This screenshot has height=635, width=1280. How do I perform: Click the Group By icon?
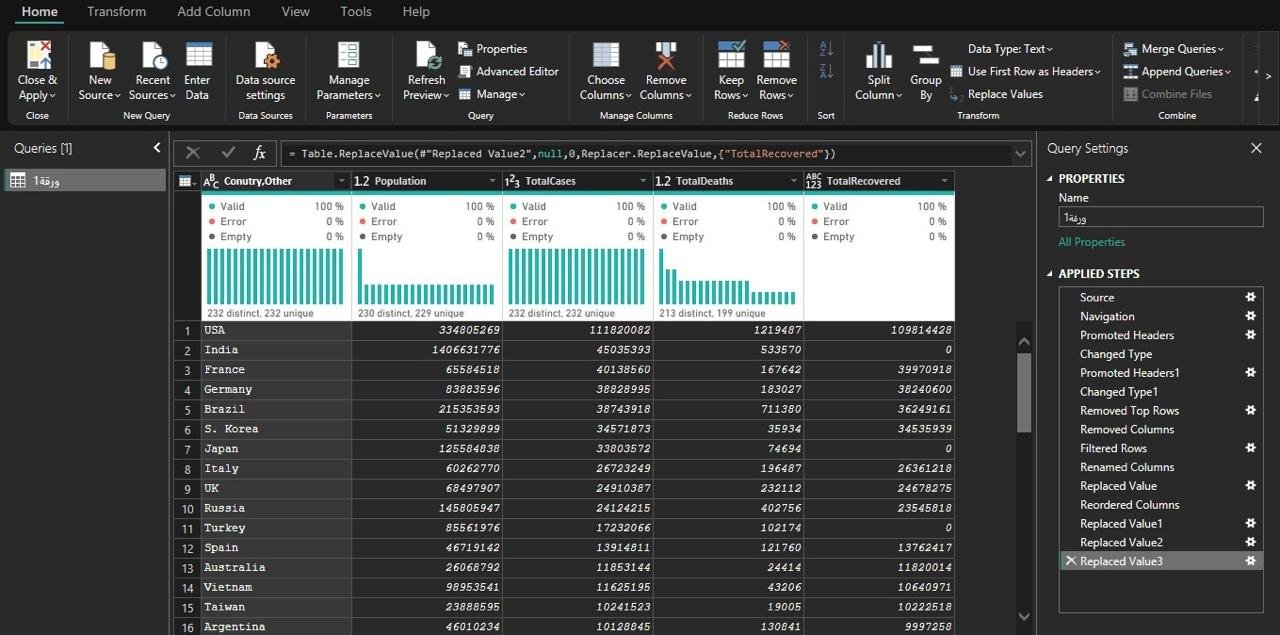coord(925,56)
